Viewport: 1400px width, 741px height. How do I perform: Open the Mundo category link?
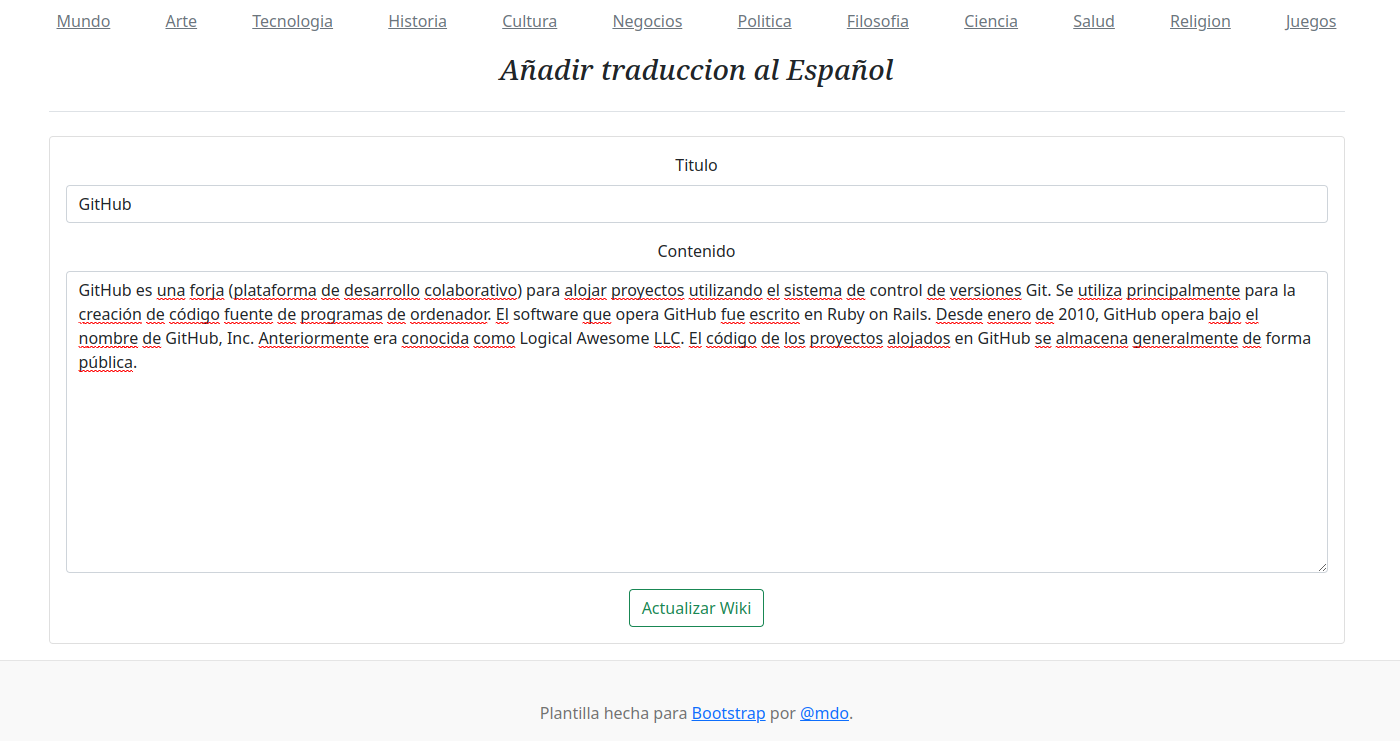[x=83, y=21]
